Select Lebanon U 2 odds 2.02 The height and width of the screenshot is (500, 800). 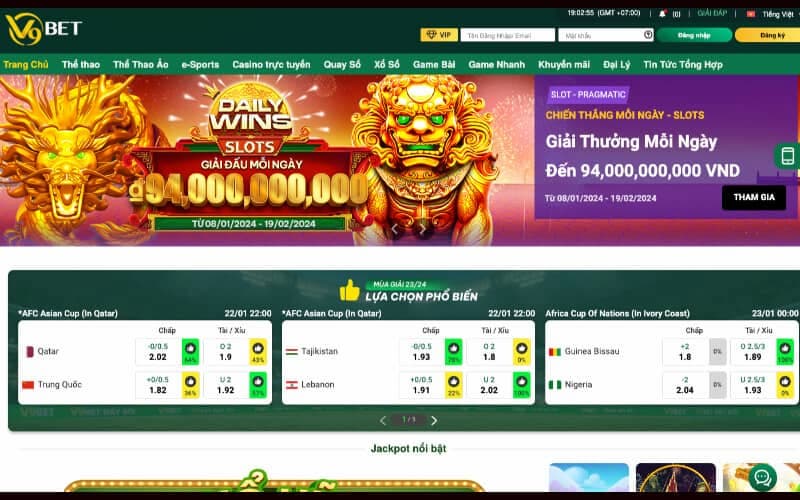[x=488, y=385]
